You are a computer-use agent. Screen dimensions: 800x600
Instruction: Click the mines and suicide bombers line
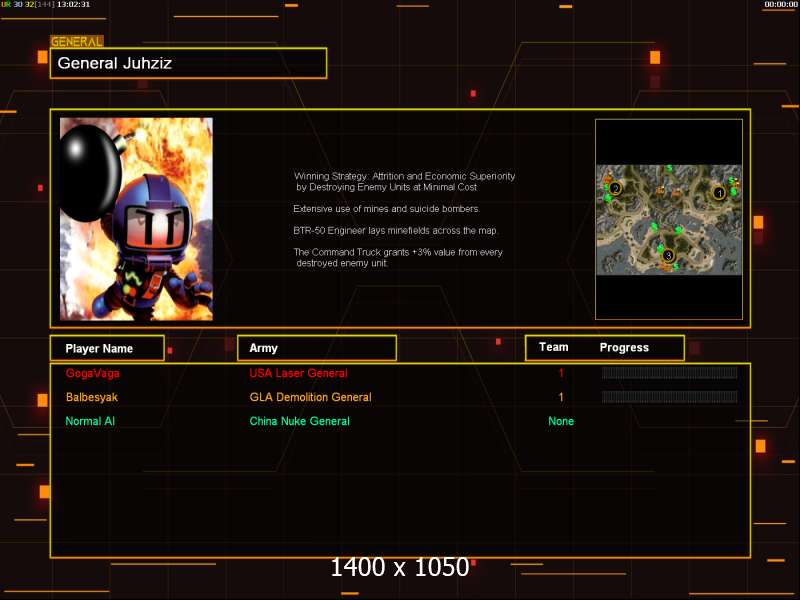[x=386, y=209]
